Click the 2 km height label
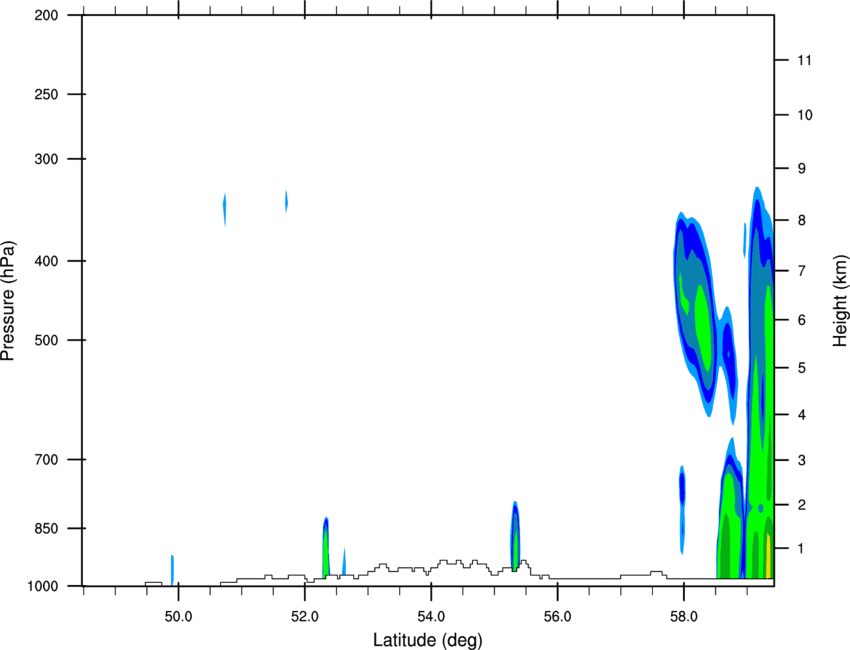The height and width of the screenshot is (650, 850). (801, 505)
